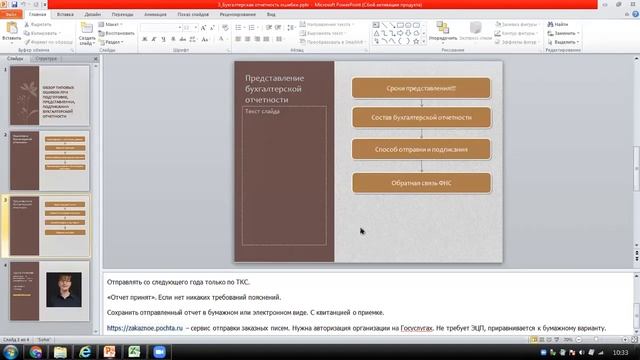The width and height of the screenshot is (640, 360).
Task: Toggle Strikethrough (abc) formatting
Action: tap(183, 39)
